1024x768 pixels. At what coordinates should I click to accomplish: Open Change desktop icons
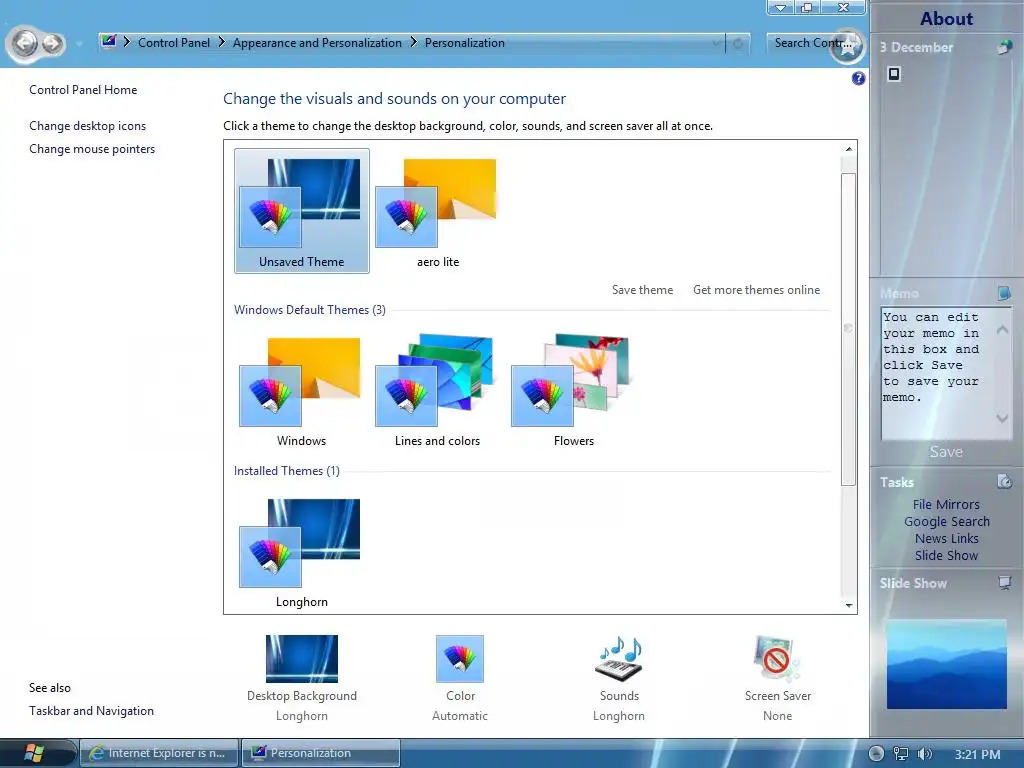(88, 125)
